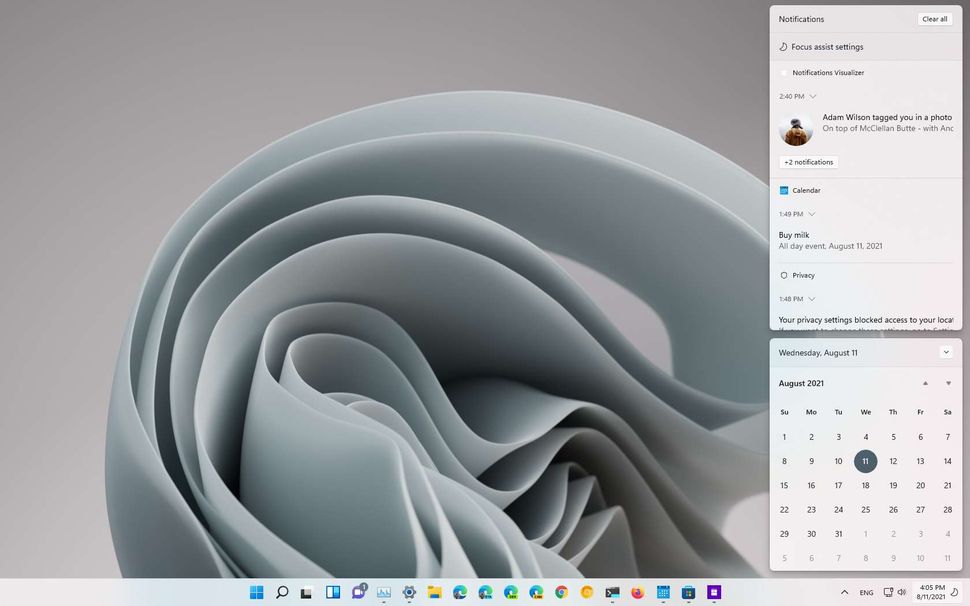Expand the Notifications Visualizer notification

[x=813, y=96]
